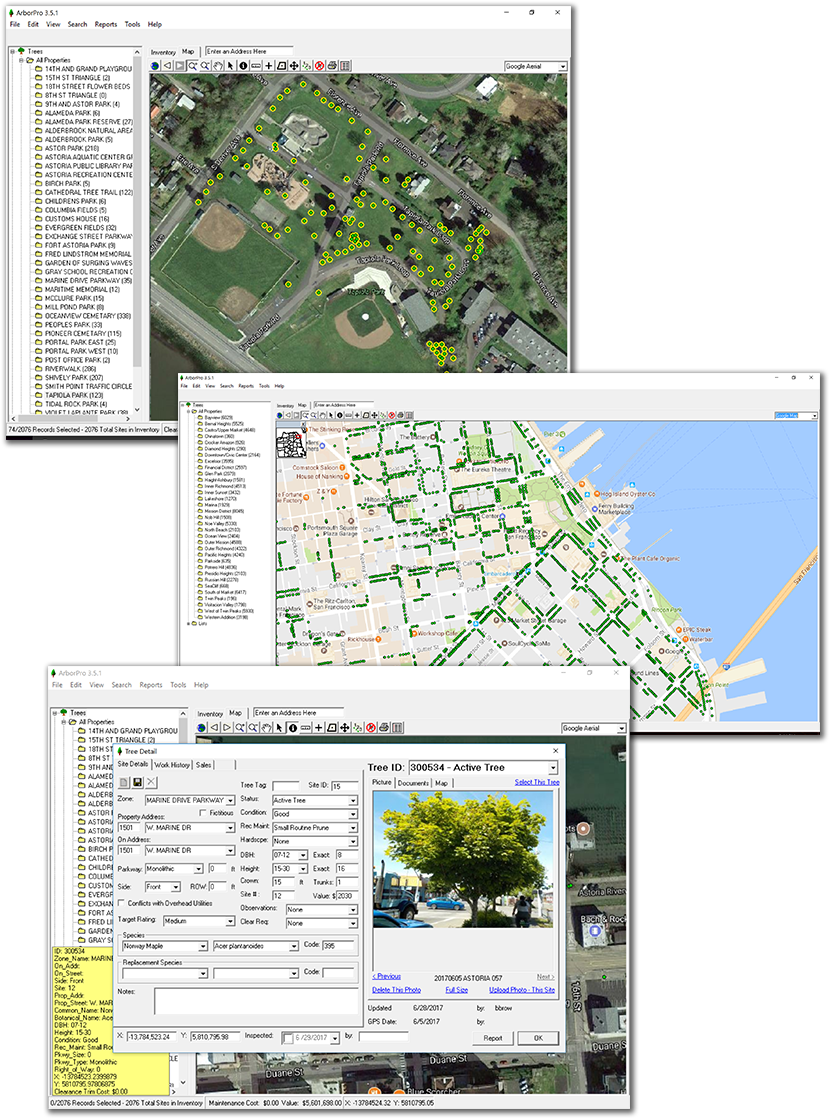Click the tree photo thumbnail in Tree Detail
This screenshot has width=829, height=1118.
(463, 859)
